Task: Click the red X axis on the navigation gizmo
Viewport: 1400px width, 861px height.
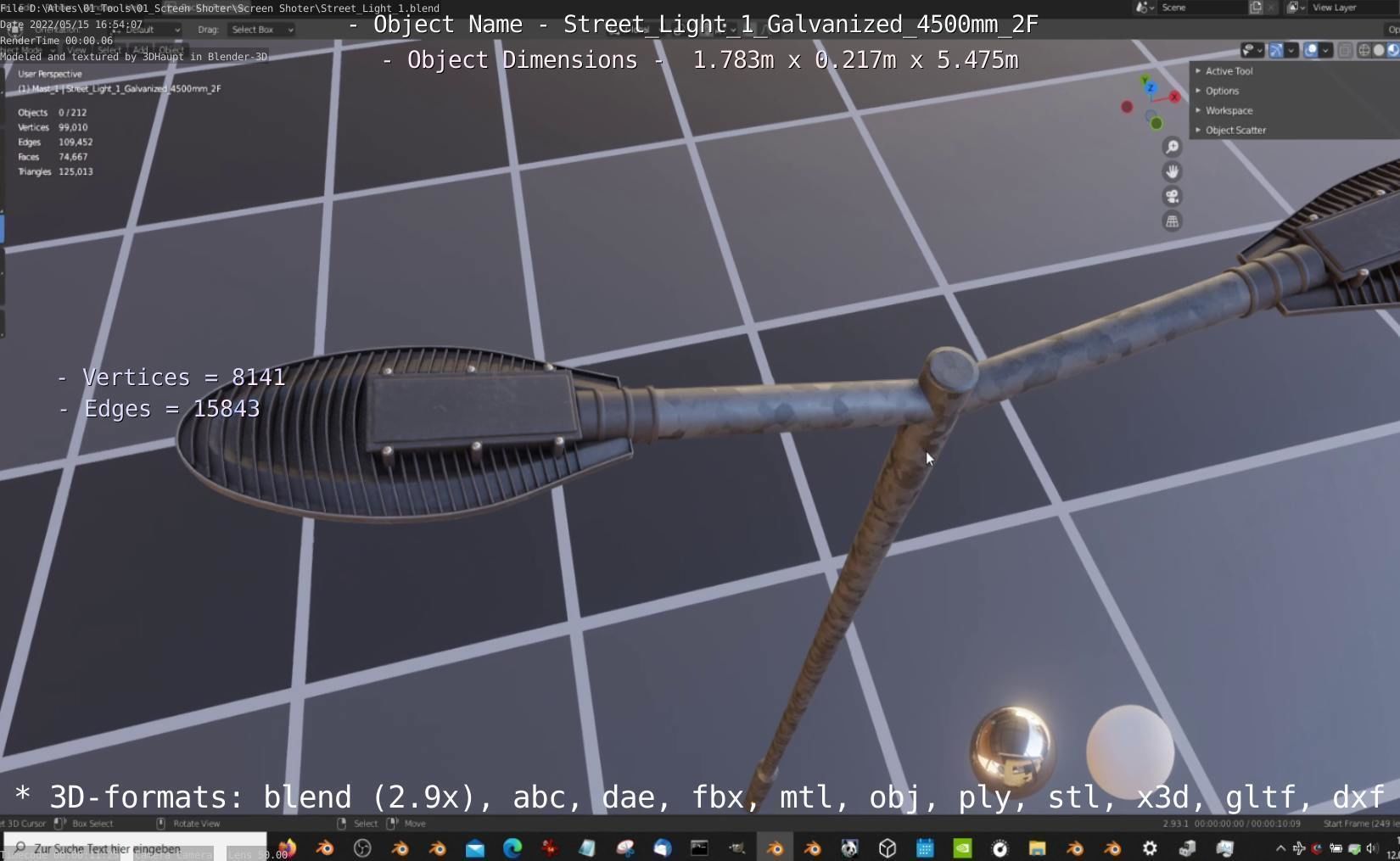Action: point(1175,97)
